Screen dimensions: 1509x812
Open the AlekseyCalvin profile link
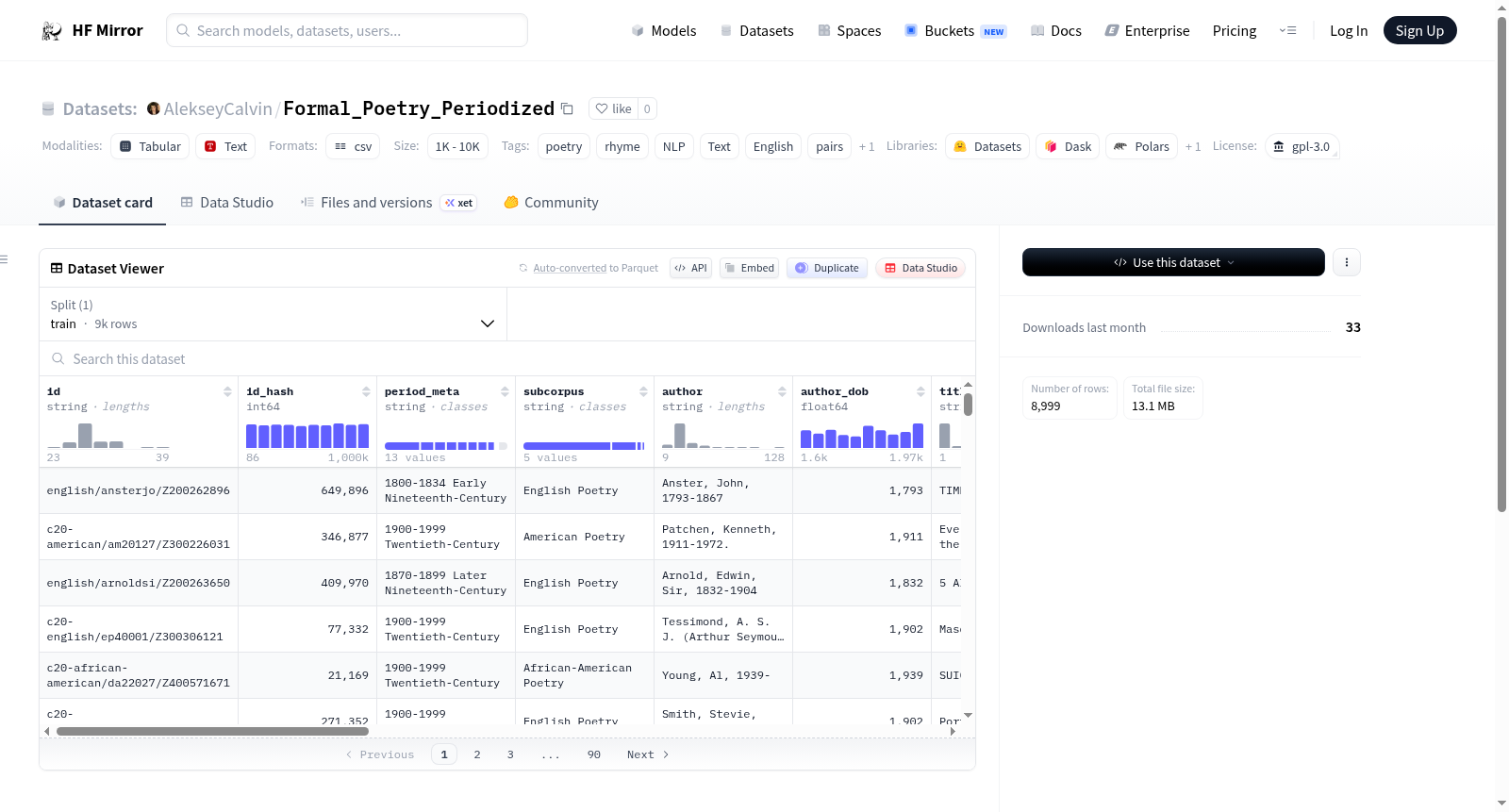click(x=218, y=108)
